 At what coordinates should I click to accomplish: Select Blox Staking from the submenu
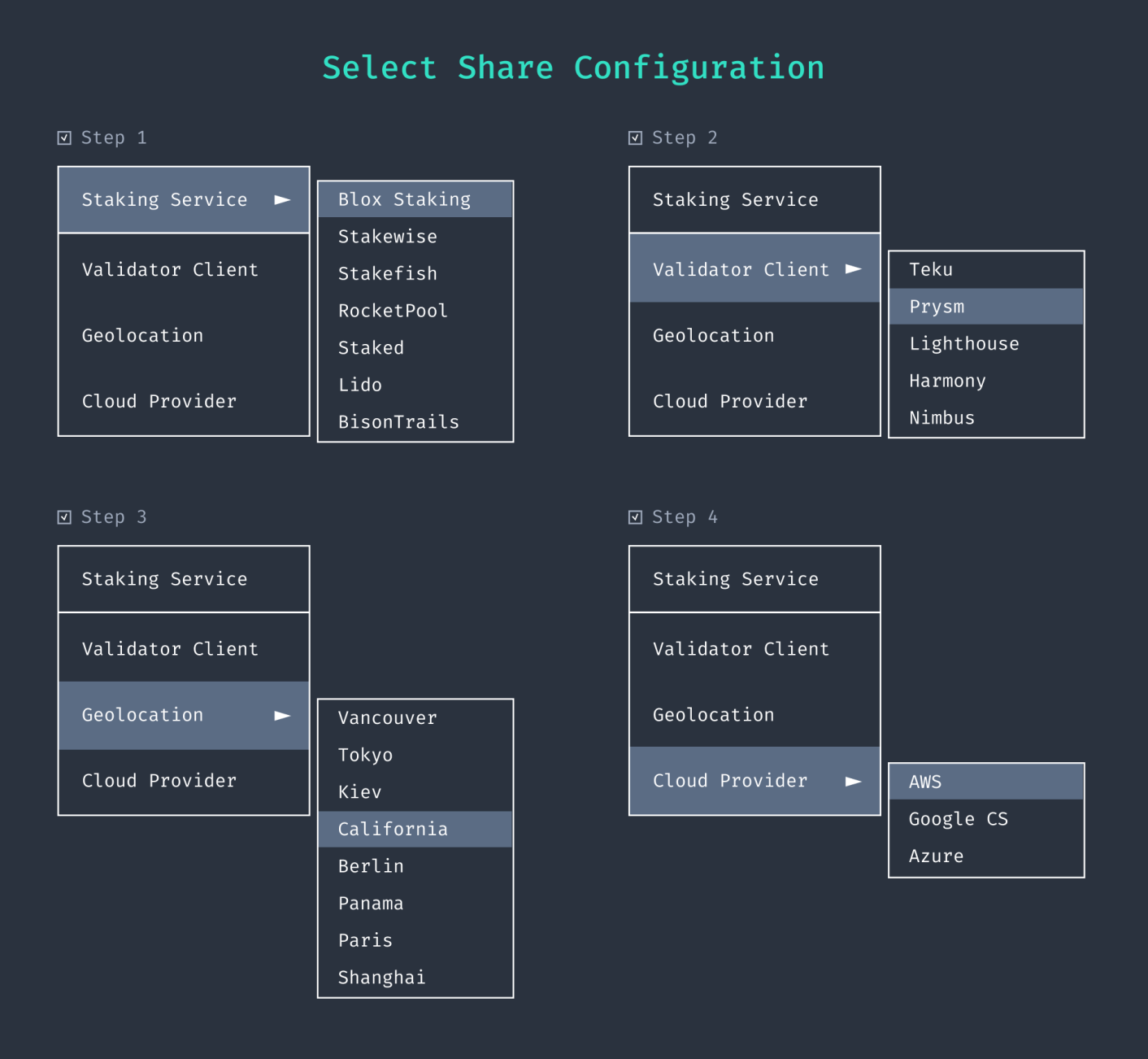tap(404, 200)
